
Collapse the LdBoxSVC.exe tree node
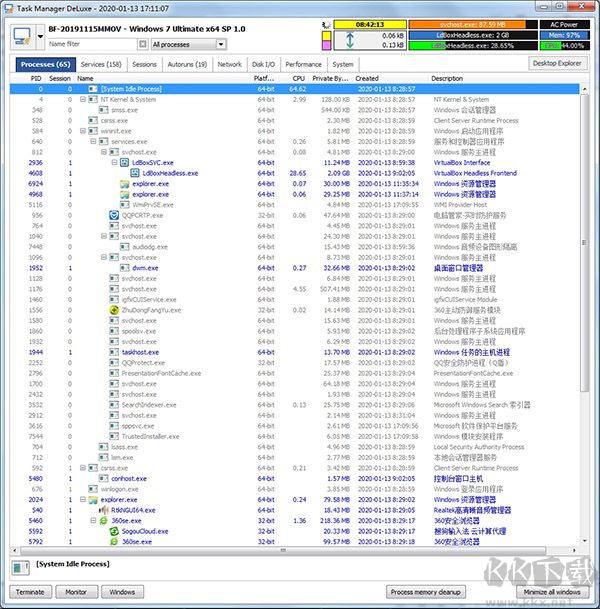click(x=114, y=162)
